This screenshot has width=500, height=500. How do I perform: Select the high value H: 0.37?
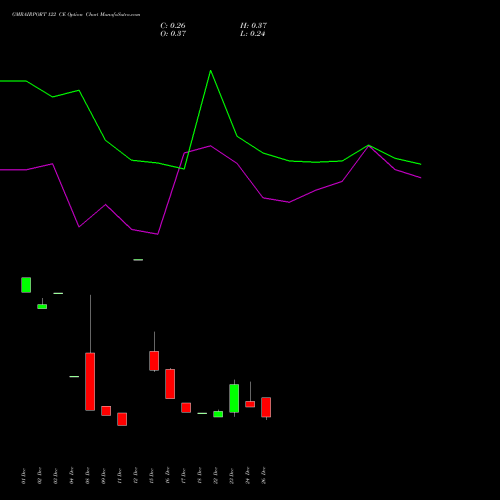pyautogui.click(x=253, y=26)
